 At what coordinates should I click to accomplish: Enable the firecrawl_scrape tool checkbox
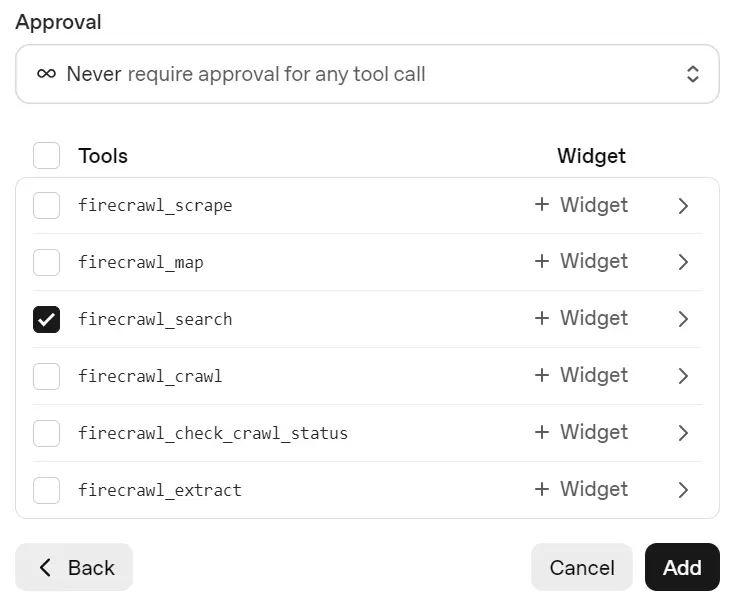point(47,205)
